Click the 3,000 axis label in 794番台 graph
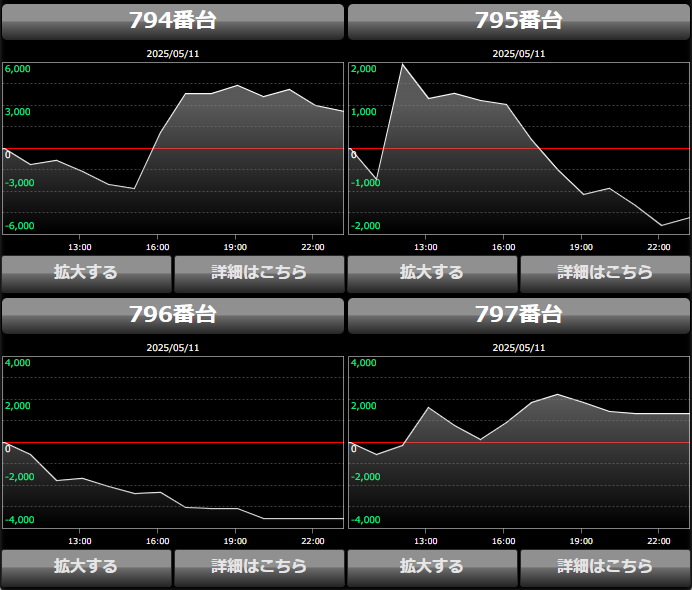The width and height of the screenshot is (692, 590). point(18,112)
